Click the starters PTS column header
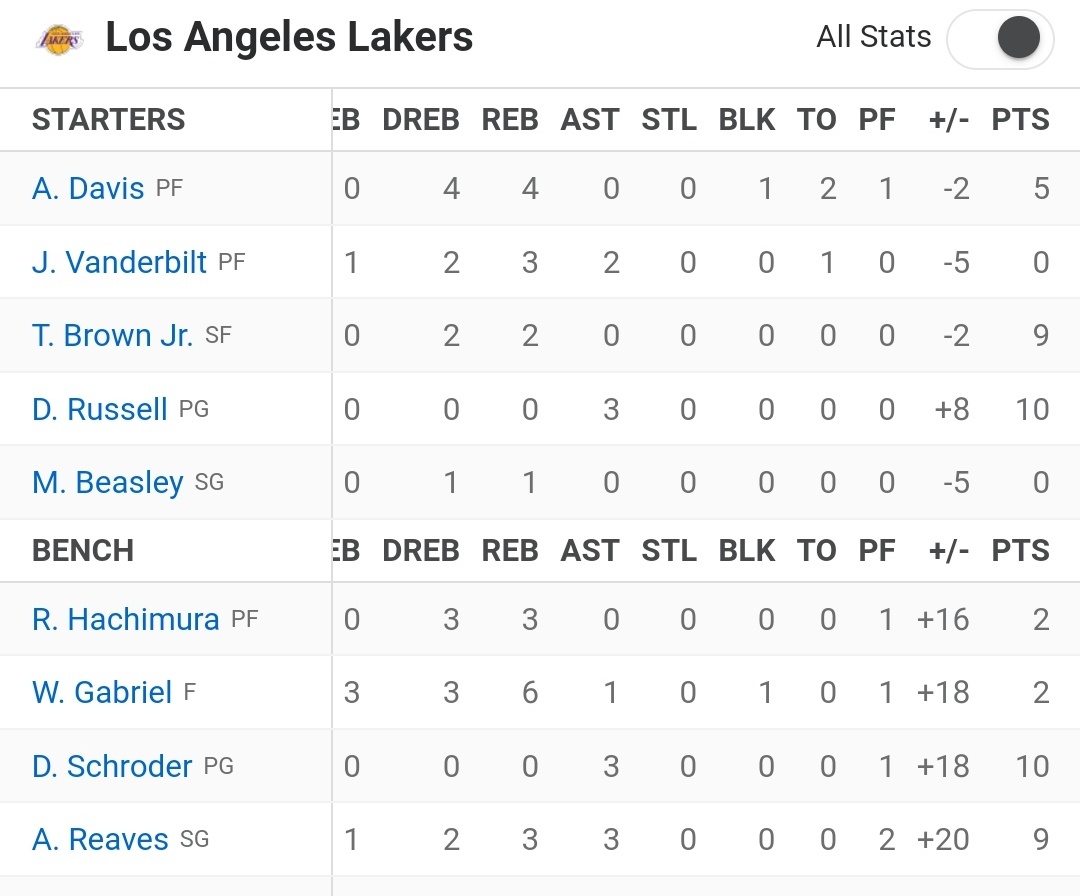This screenshot has height=896, width=1080. click(1020, 120)
